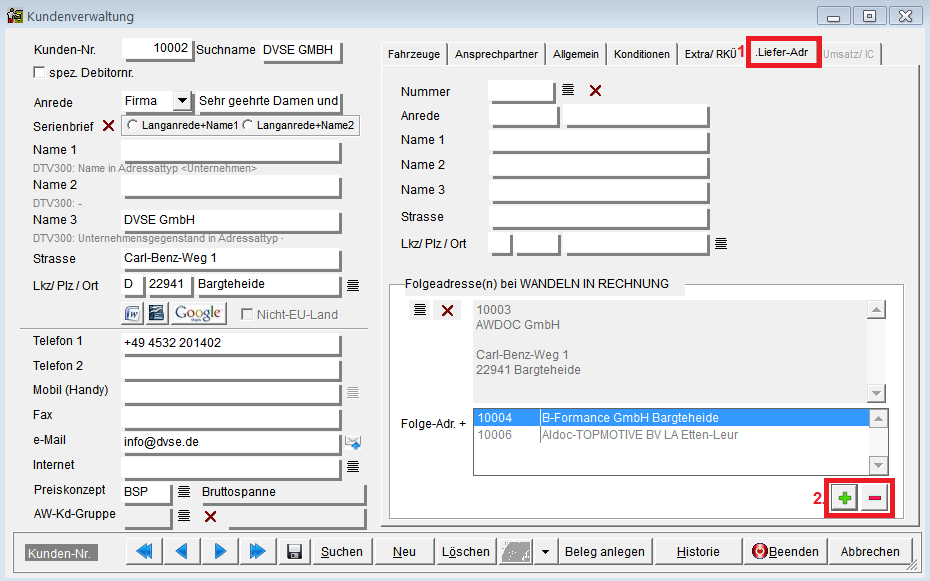Viewport: 930px width, 581px height.
Task: Click the Fax input field
Action: [x=231, y=417]
